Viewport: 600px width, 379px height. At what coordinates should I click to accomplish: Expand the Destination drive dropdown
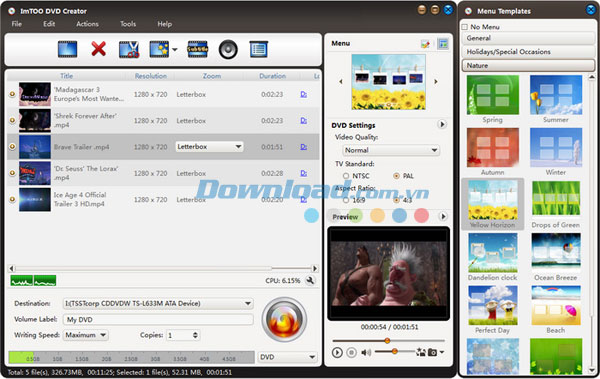pyautogui.click(x=158, y=304)
